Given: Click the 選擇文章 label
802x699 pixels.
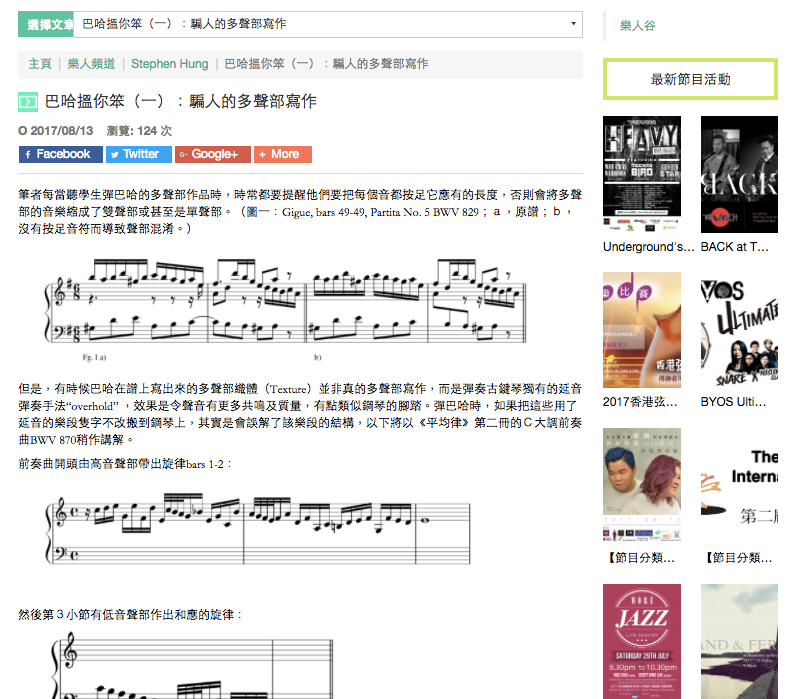Looking at the screenshot, I should (x=46, y=24).
